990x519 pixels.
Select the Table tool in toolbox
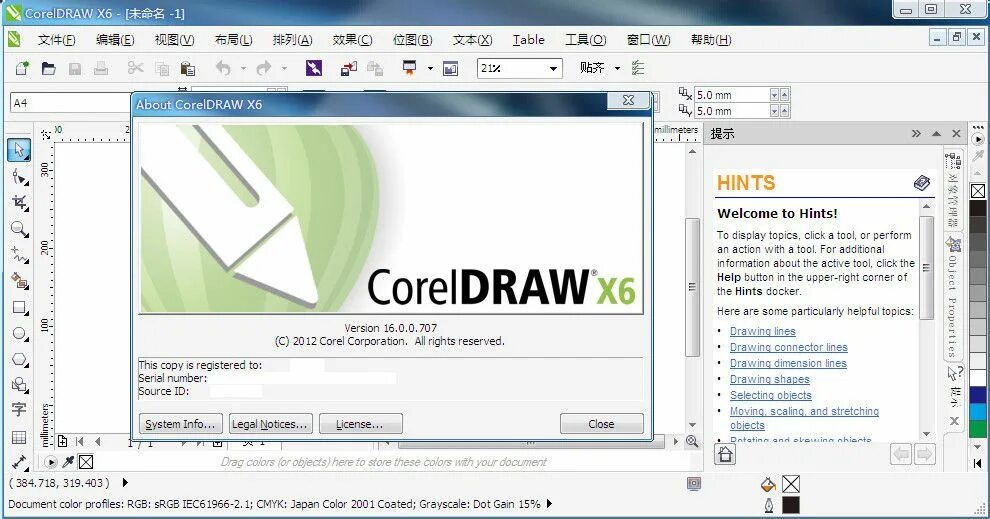click(x=20, y=437)
